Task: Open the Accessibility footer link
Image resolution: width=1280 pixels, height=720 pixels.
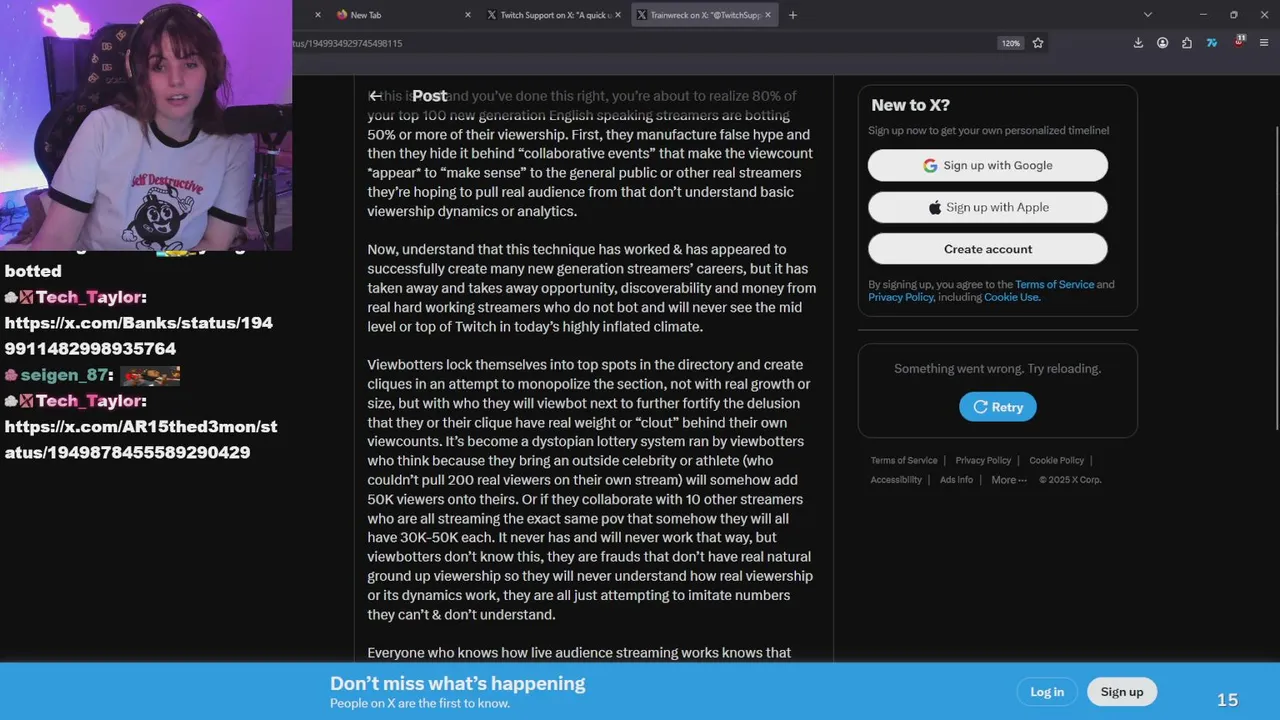Action: 896,480
